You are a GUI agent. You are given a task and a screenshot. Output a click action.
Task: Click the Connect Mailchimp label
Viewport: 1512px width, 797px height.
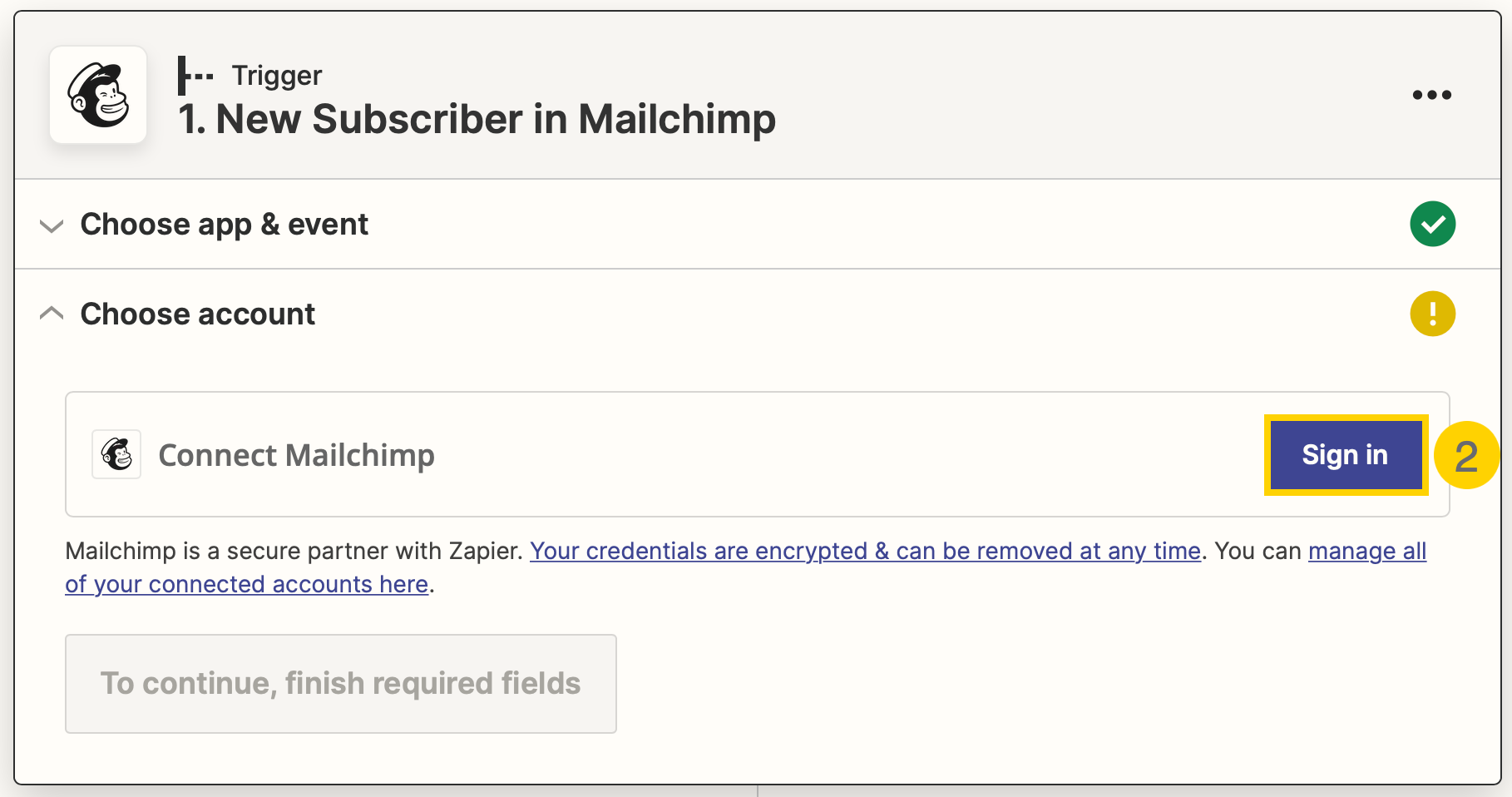pos(296,455)
